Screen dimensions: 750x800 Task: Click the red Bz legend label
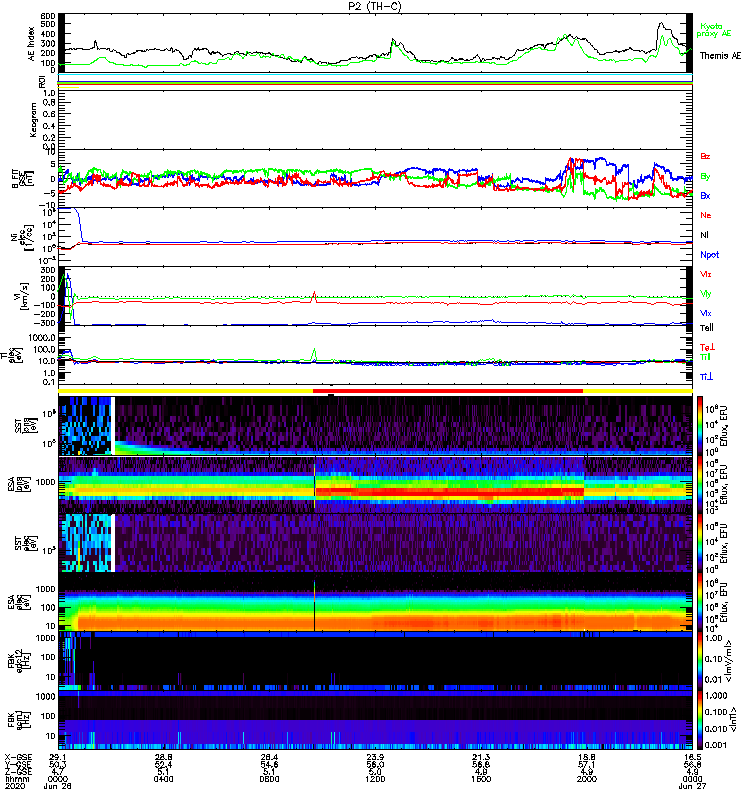[x=705, y=156]
